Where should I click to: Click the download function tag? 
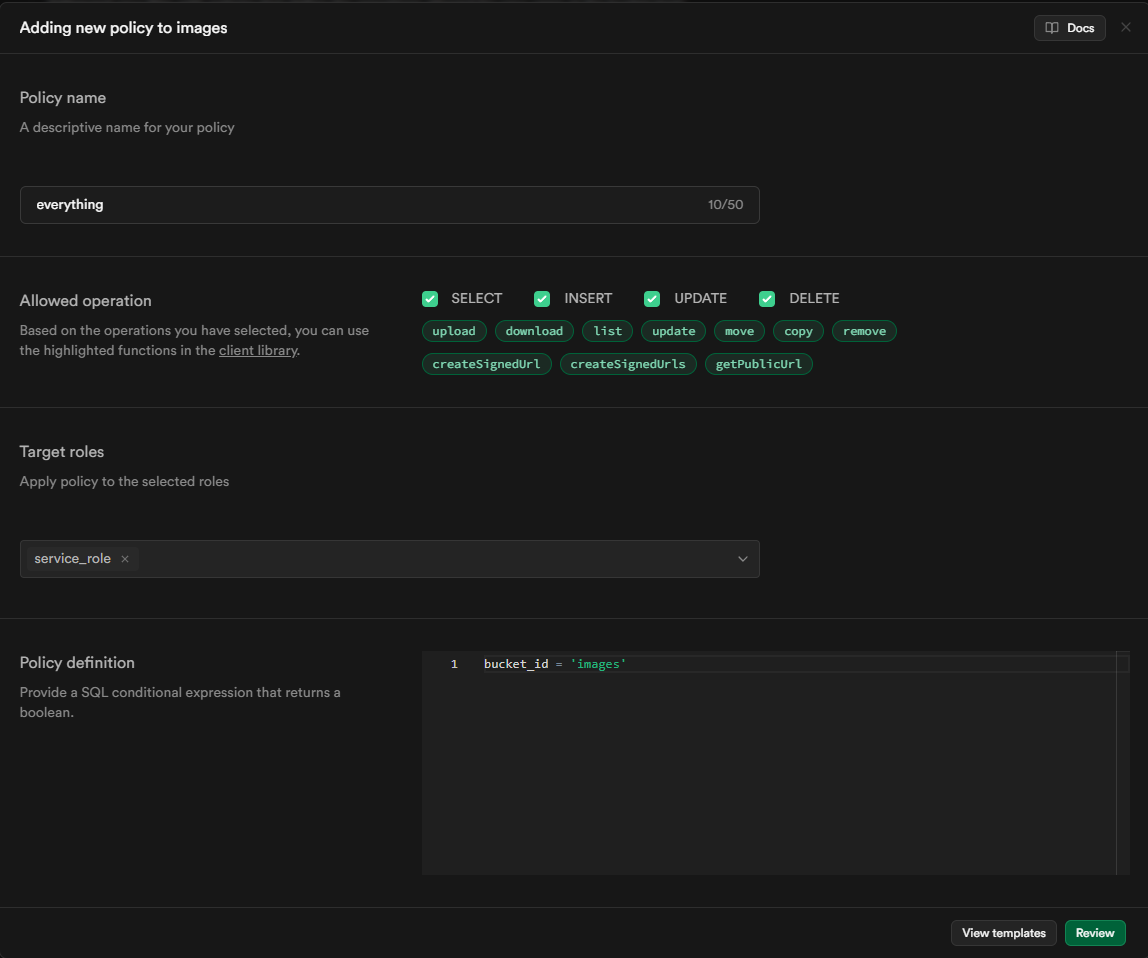coord(534,331)
